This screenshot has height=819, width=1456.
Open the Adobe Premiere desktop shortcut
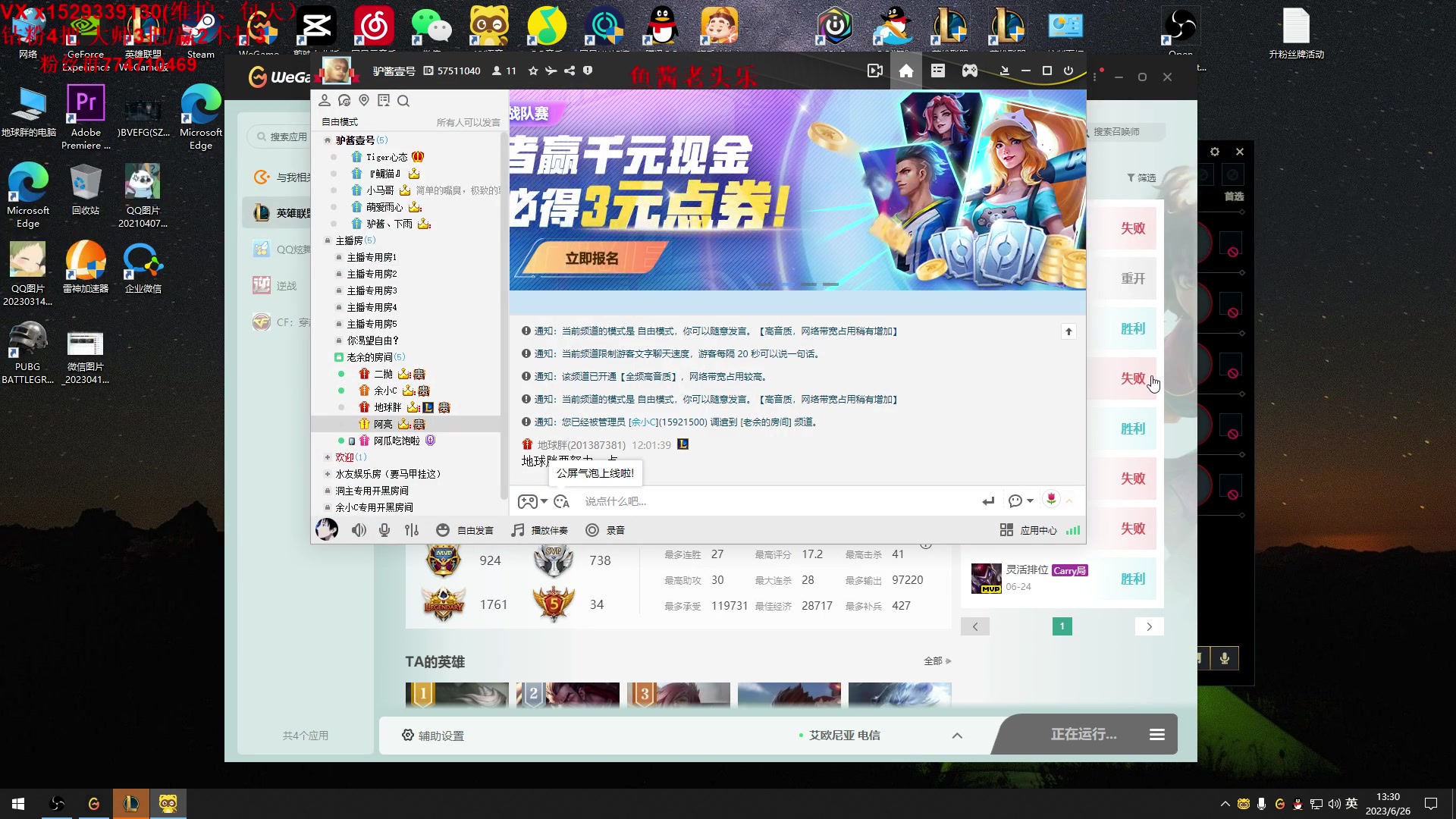coord(86,117)
